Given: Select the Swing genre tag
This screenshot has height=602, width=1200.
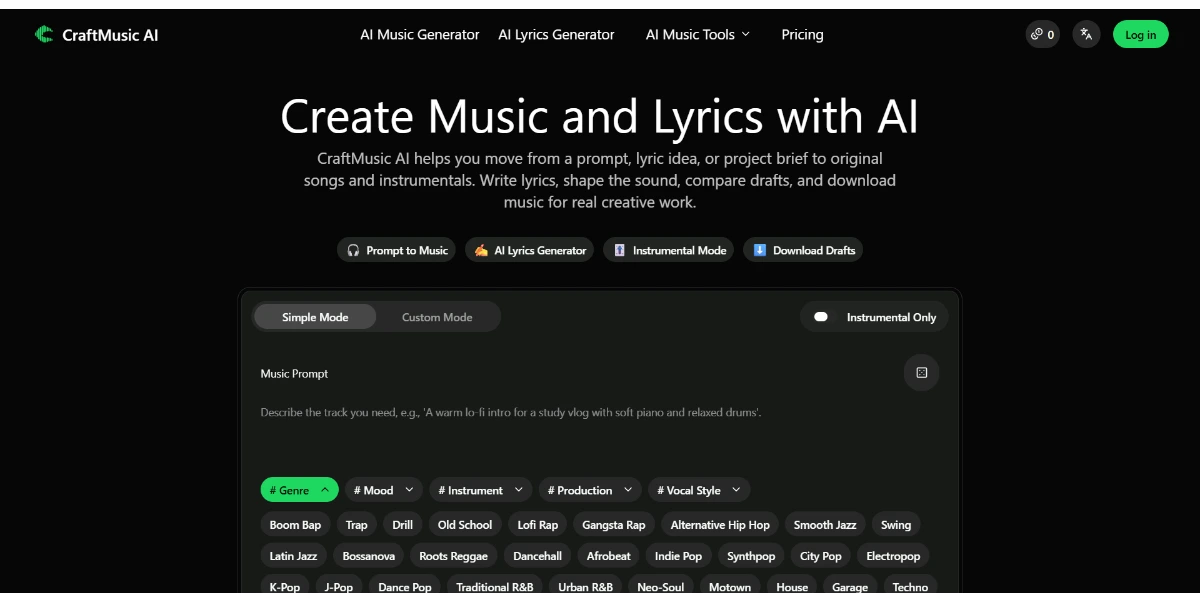Looking at the screenshot, I should click(x=896, y=525).
